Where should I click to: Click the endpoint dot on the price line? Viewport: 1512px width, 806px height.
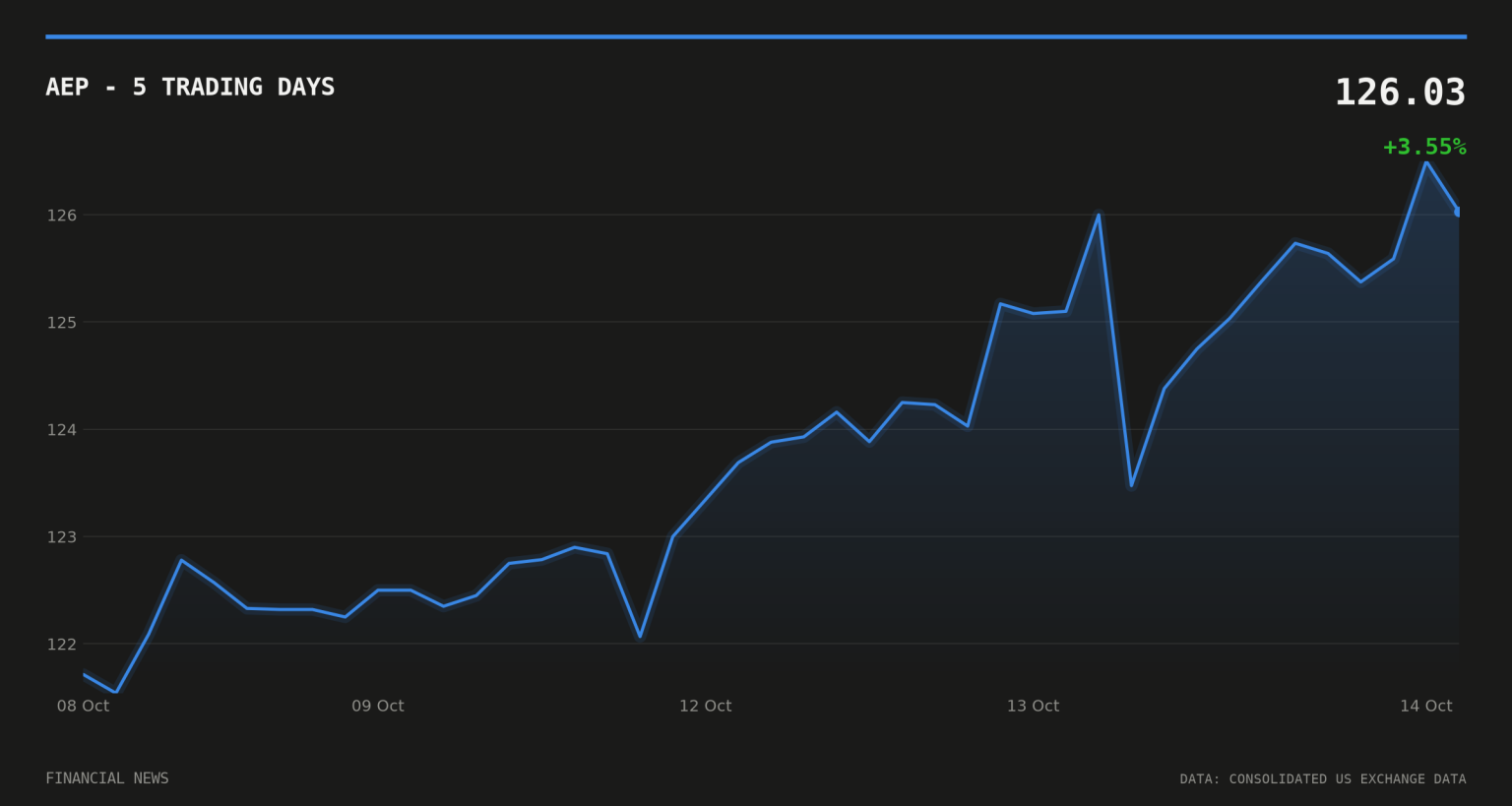(x=1458, y=212)
